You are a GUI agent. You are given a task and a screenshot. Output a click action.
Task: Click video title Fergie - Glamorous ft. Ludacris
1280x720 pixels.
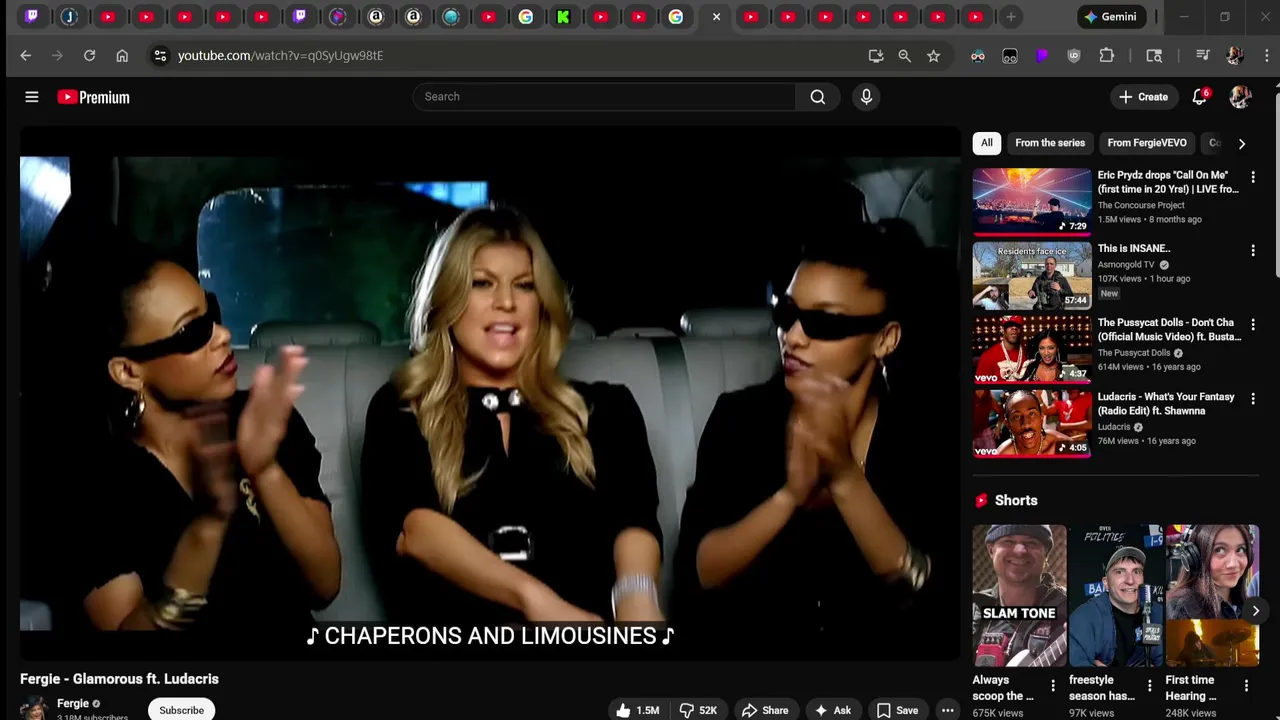119,679
